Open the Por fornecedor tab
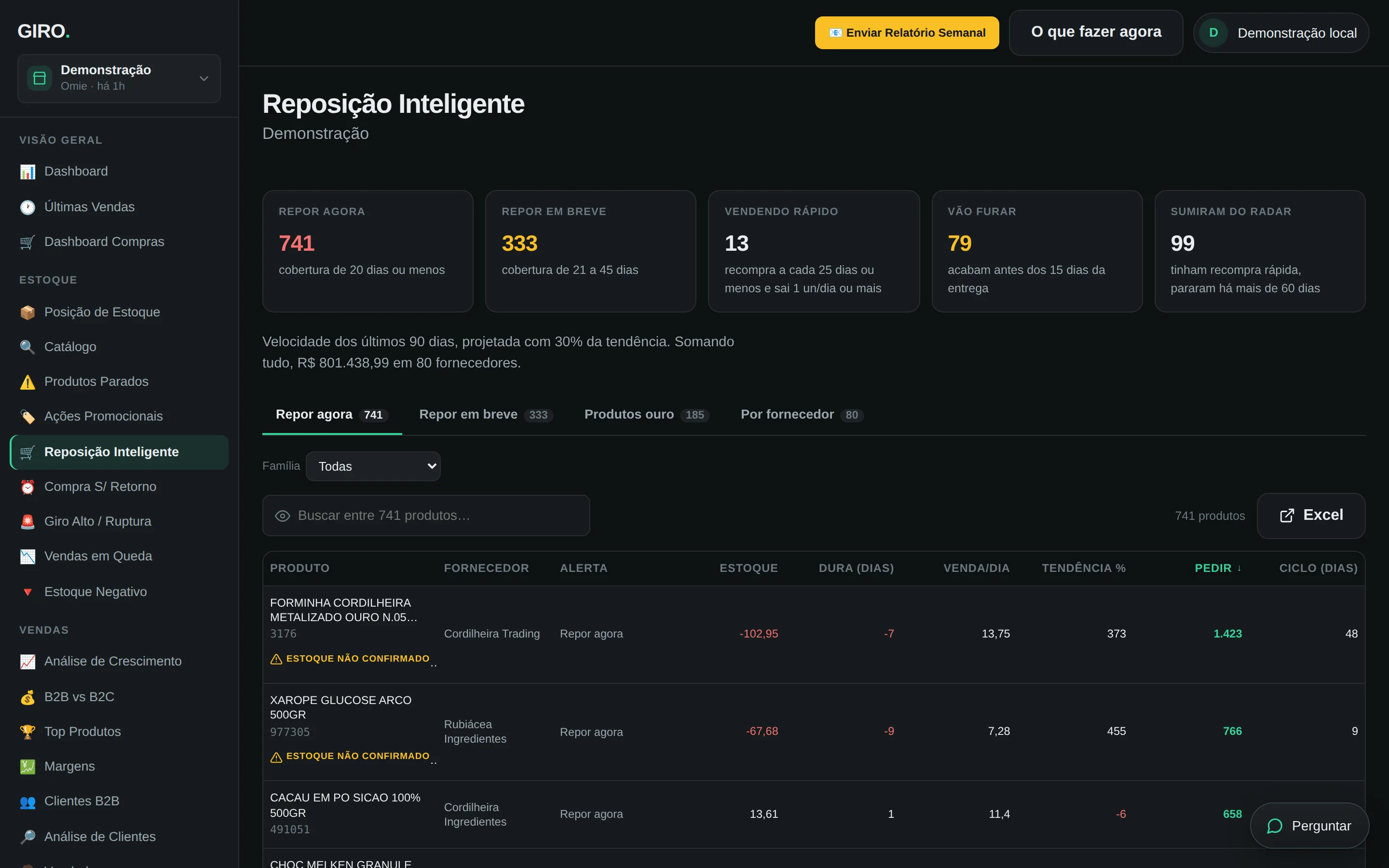The height and width of the screenshot is (868, 1389). click(802, 415)
